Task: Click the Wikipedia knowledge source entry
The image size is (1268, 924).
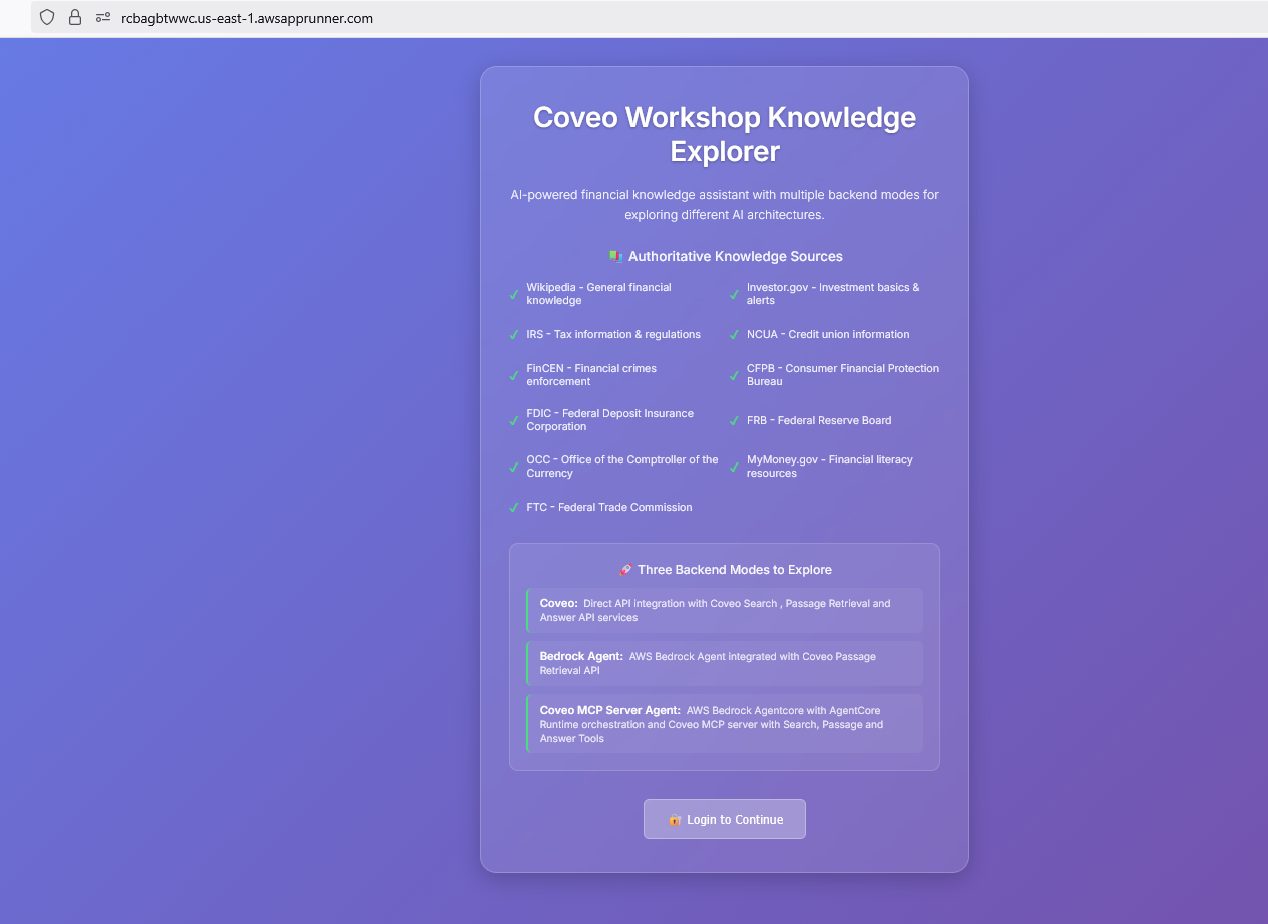Action: tap(598, 293)
